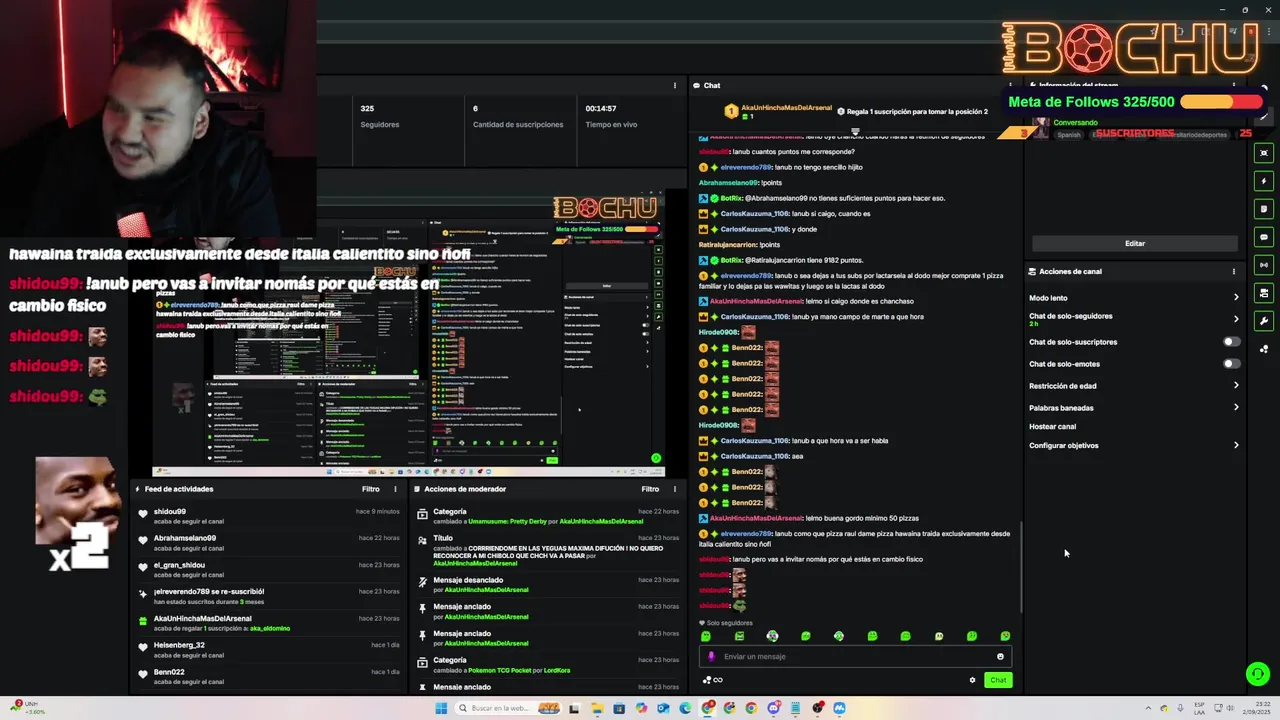Click Heisenberg_32 in activity feed
The height and width of the screenshot is (720, 1280).
[179, 645]
